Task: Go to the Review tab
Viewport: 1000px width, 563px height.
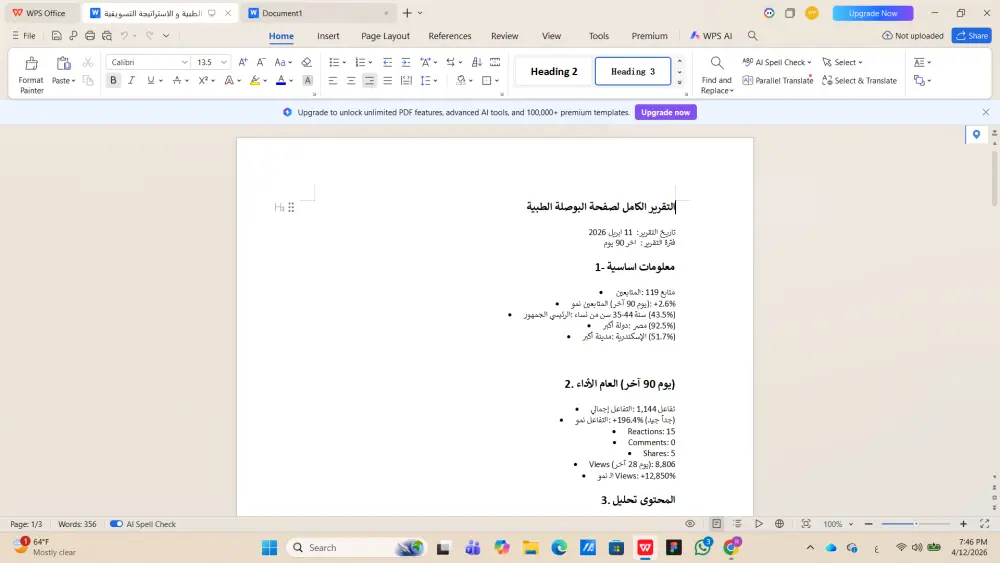Action: (504, 36)
